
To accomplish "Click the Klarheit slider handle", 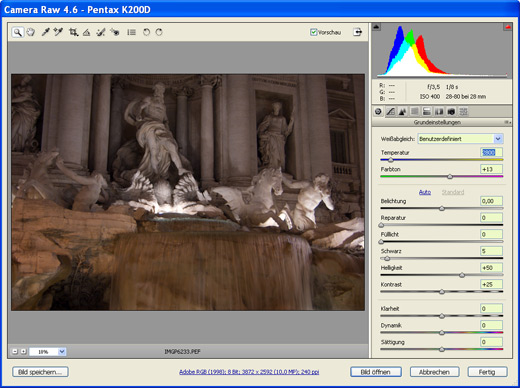I will pos(442,316).
